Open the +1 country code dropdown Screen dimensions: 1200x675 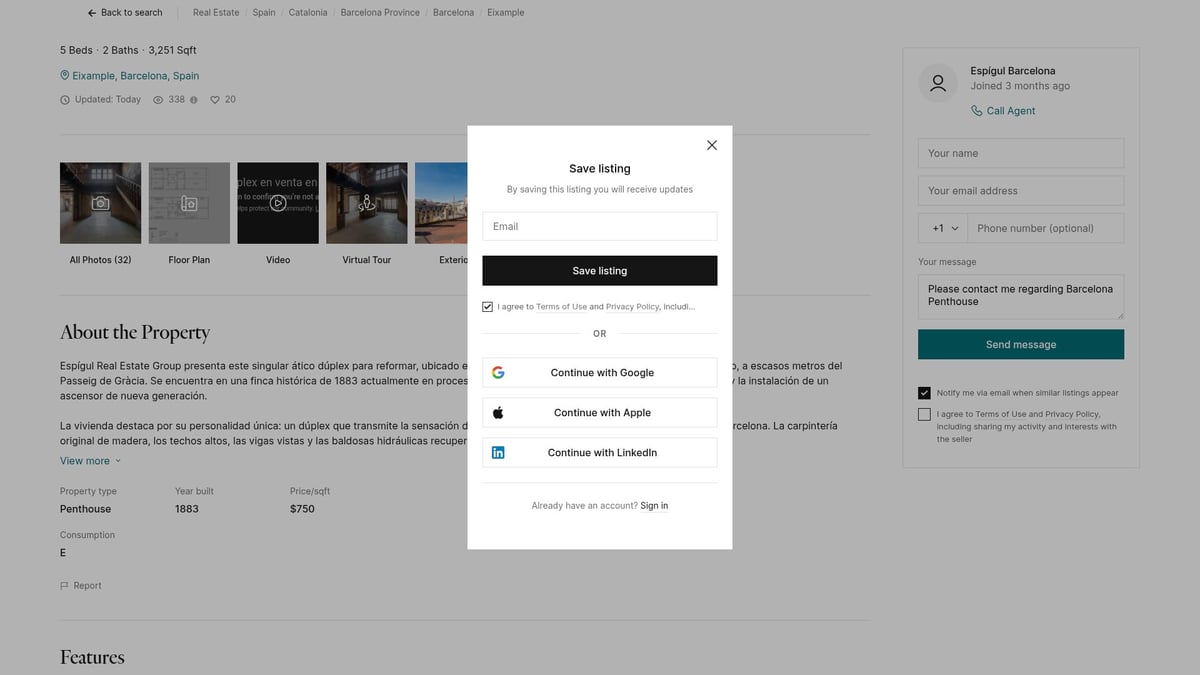[x=944, y=228]
